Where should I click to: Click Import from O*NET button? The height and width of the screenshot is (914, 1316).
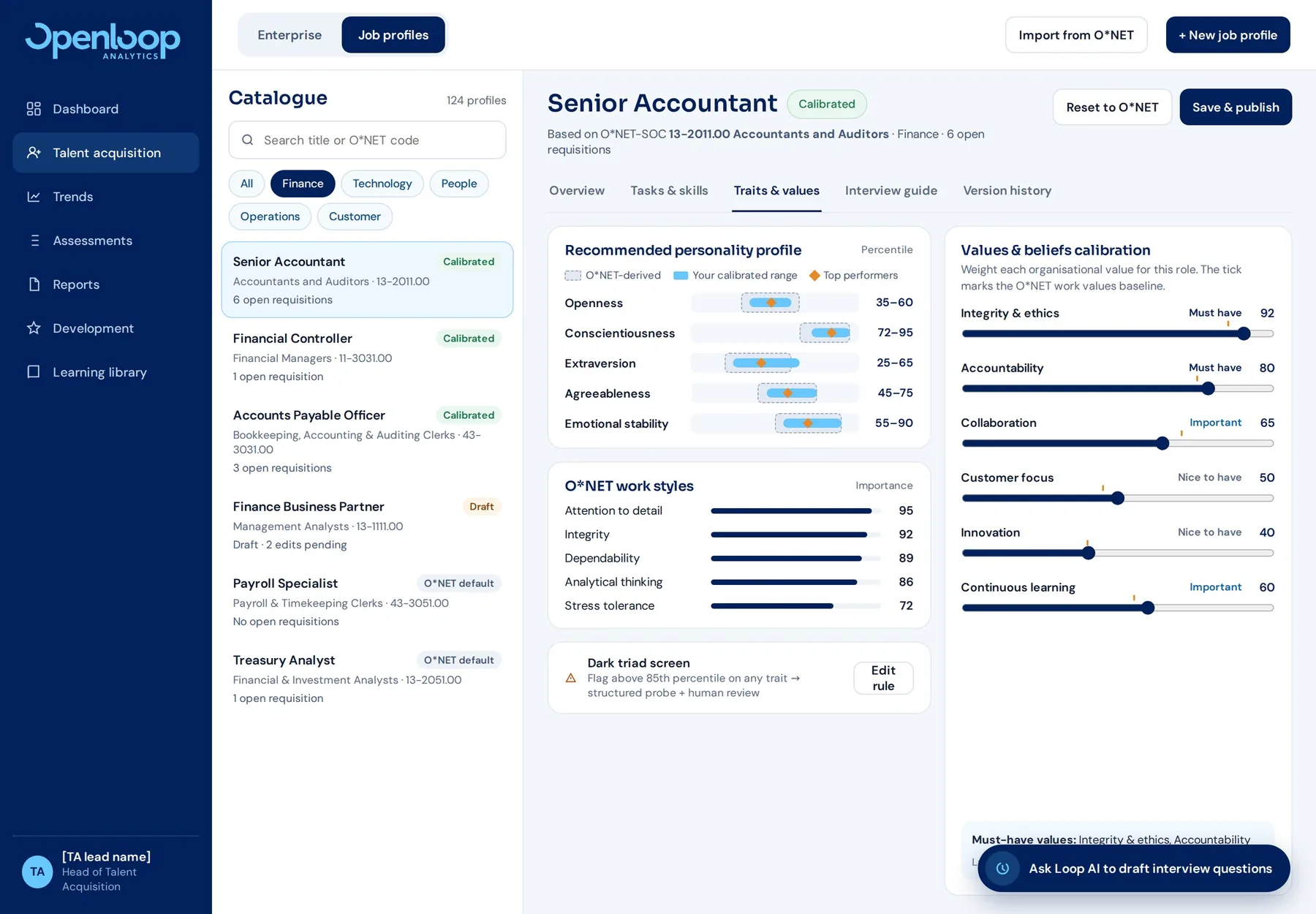[x=1076, y=35]
